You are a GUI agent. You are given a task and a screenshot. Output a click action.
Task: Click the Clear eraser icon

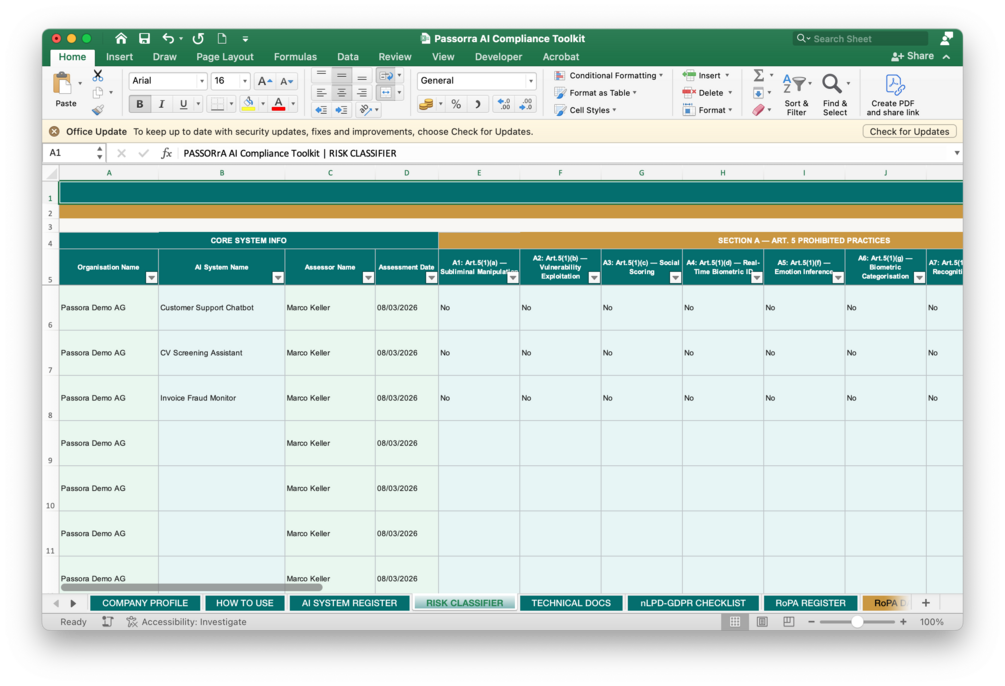pyautogui.click(x=758, y=110)
